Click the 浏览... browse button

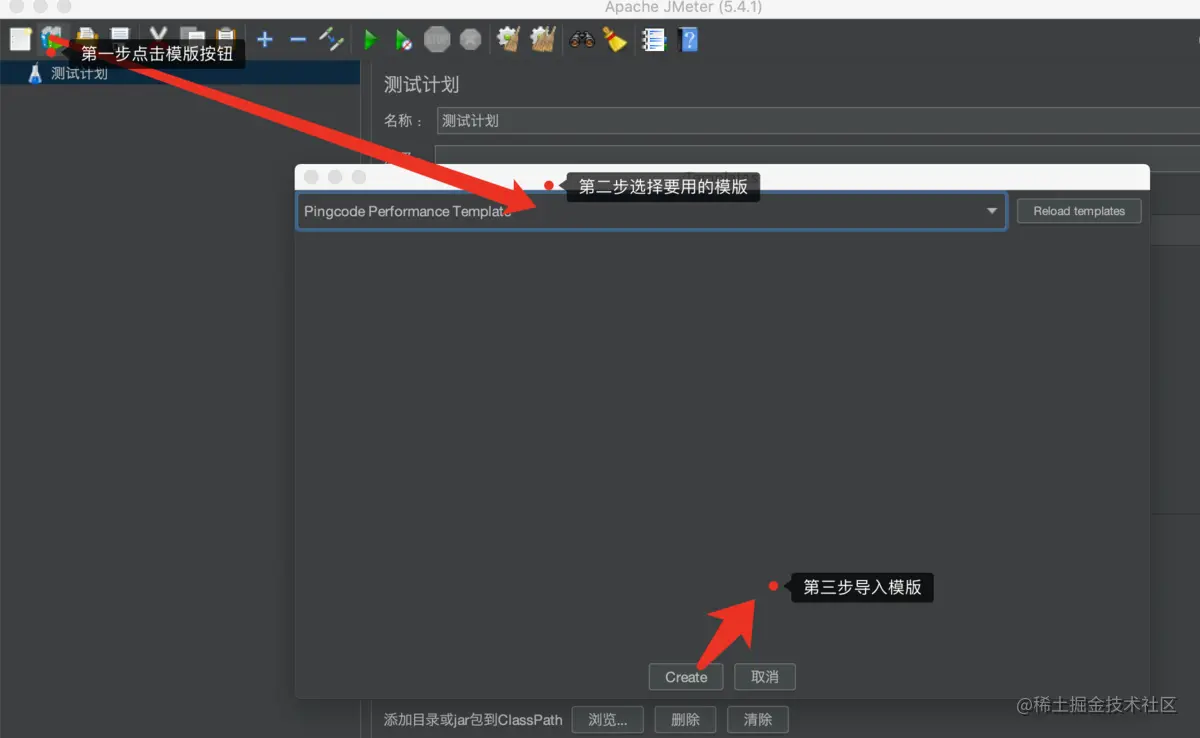(x=608, y=719)
